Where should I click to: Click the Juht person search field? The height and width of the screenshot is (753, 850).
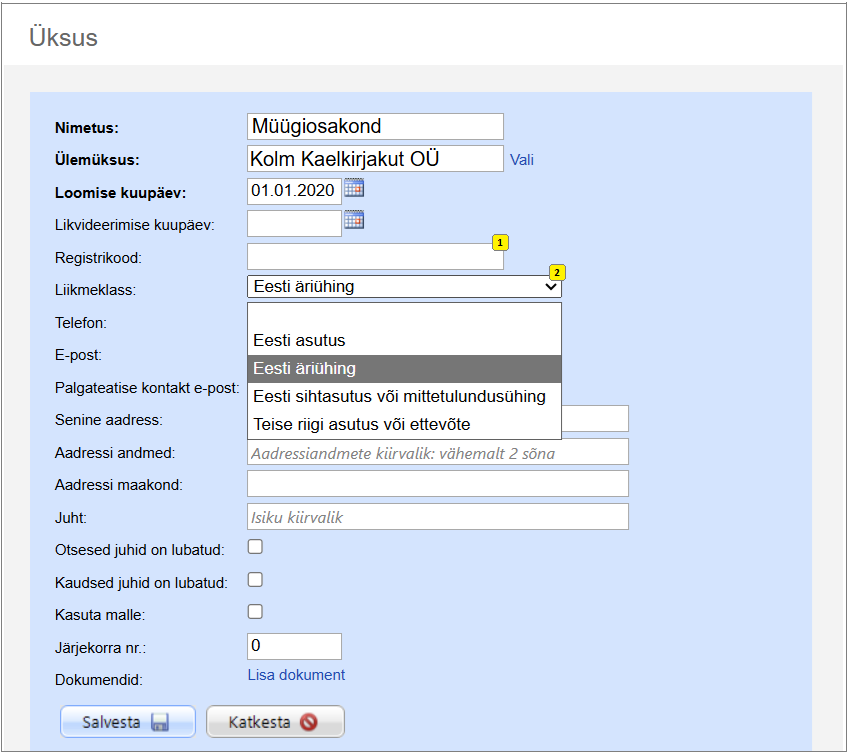[438, 517]
